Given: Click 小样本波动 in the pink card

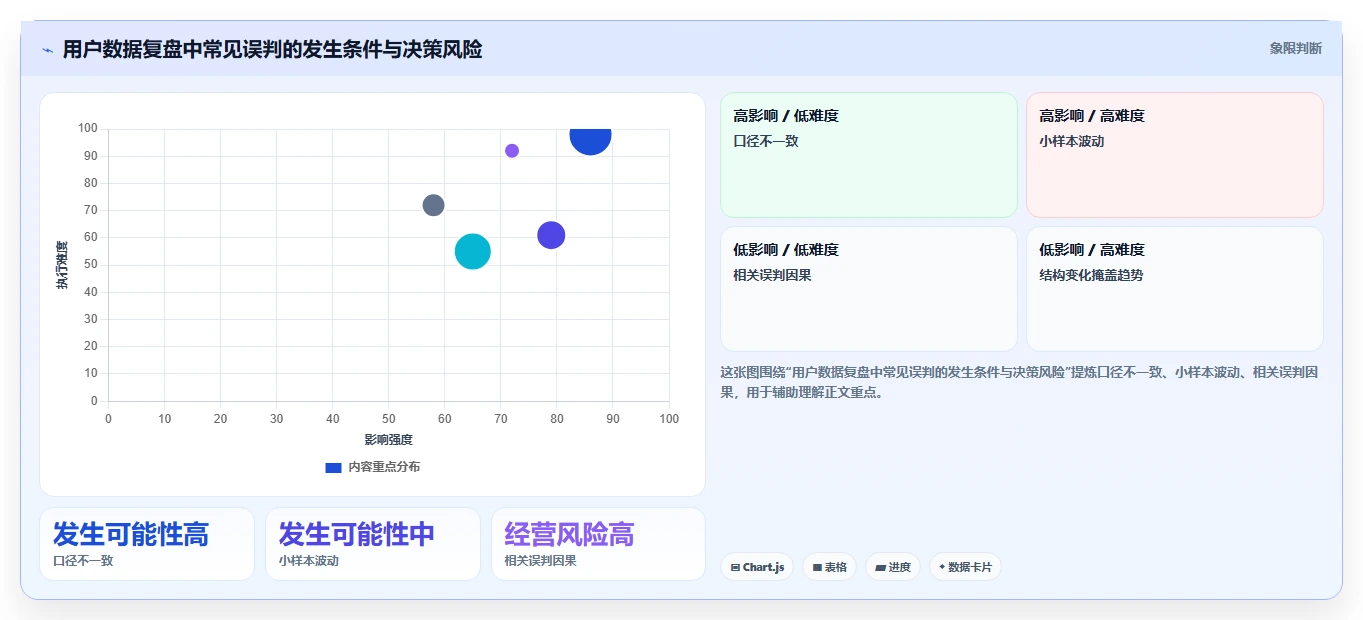Looking at the screenshot, I should coord(1072,141).
